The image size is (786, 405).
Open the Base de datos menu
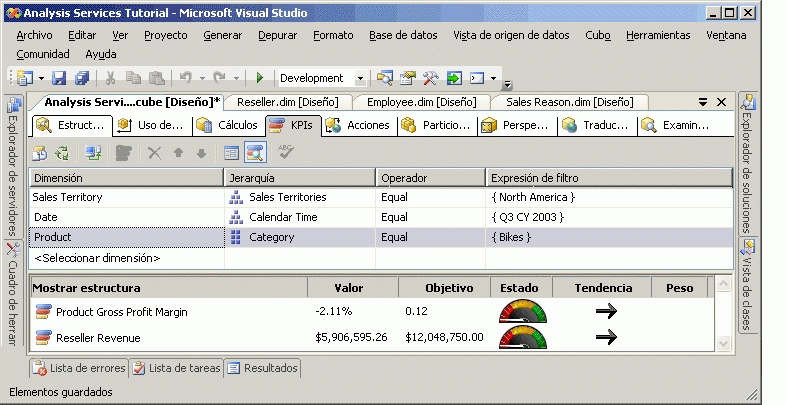(x=403, y=35)
